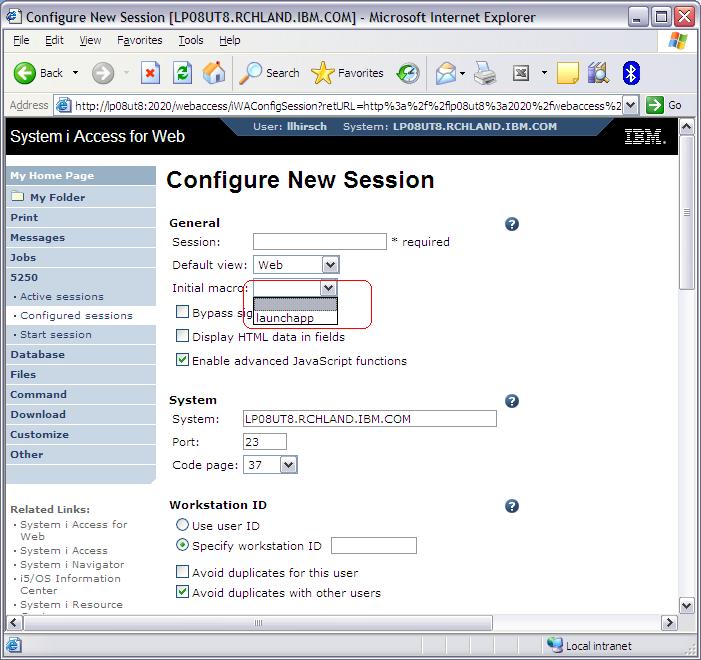
Task: Click the yellow note icon in toolbar
Action: [x=568, y=73]
